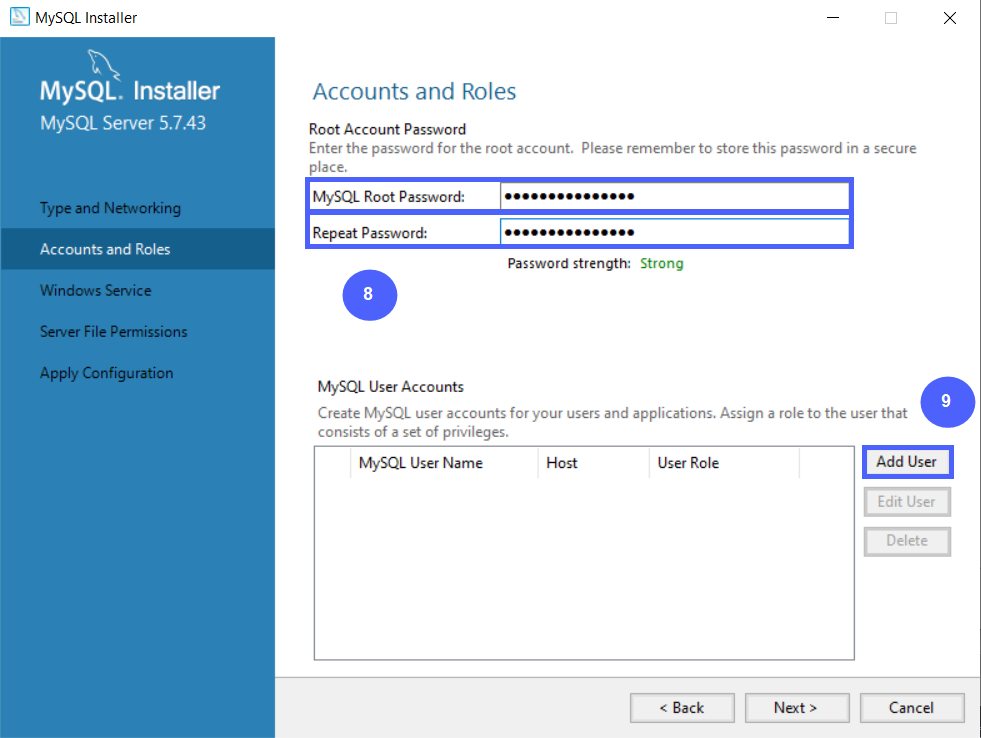The image size is (981, 738).
Task: Click the Back button
Action: click(682, 707)
